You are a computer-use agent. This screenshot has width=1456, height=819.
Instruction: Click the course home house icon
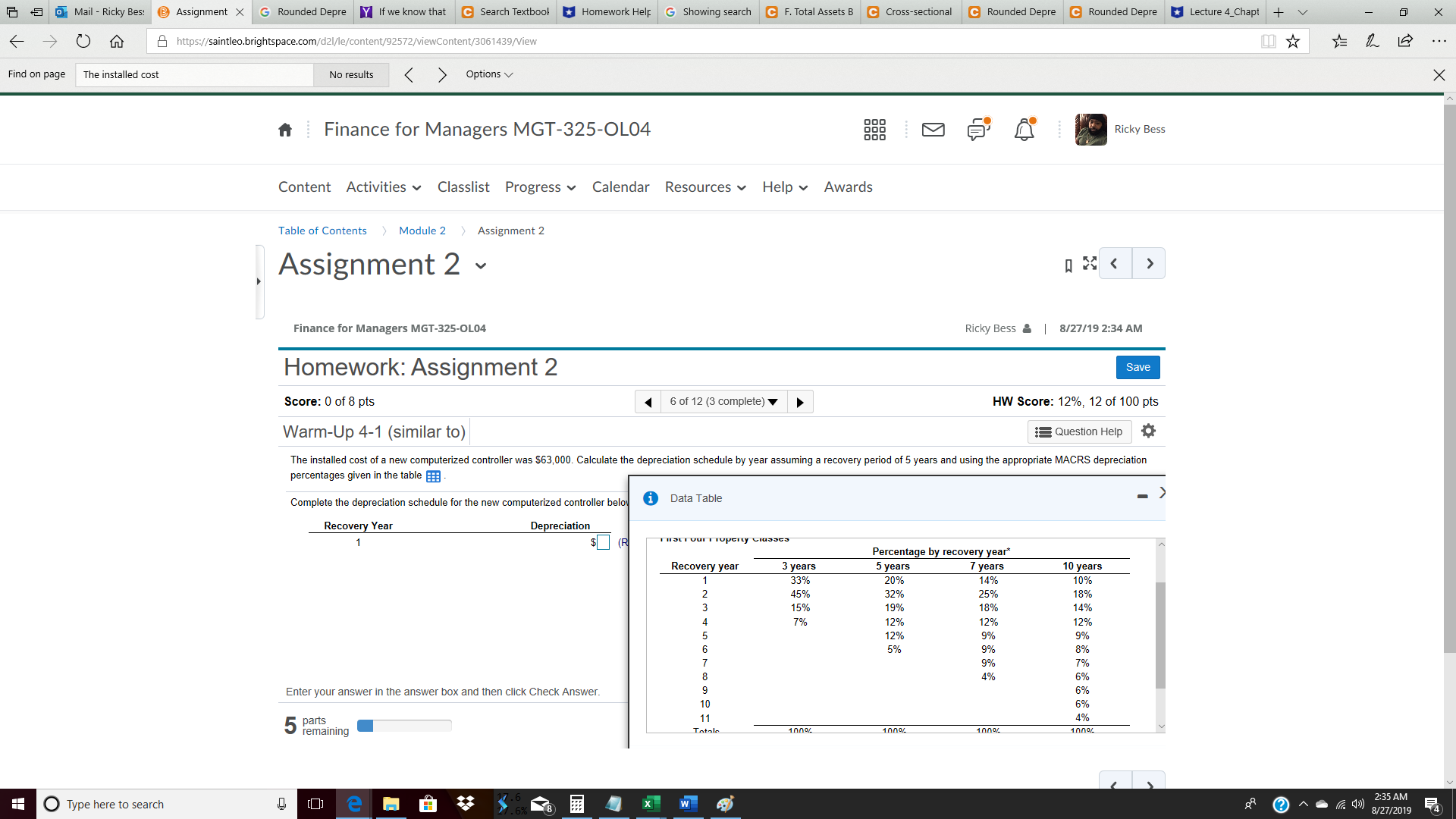(285, 130)
